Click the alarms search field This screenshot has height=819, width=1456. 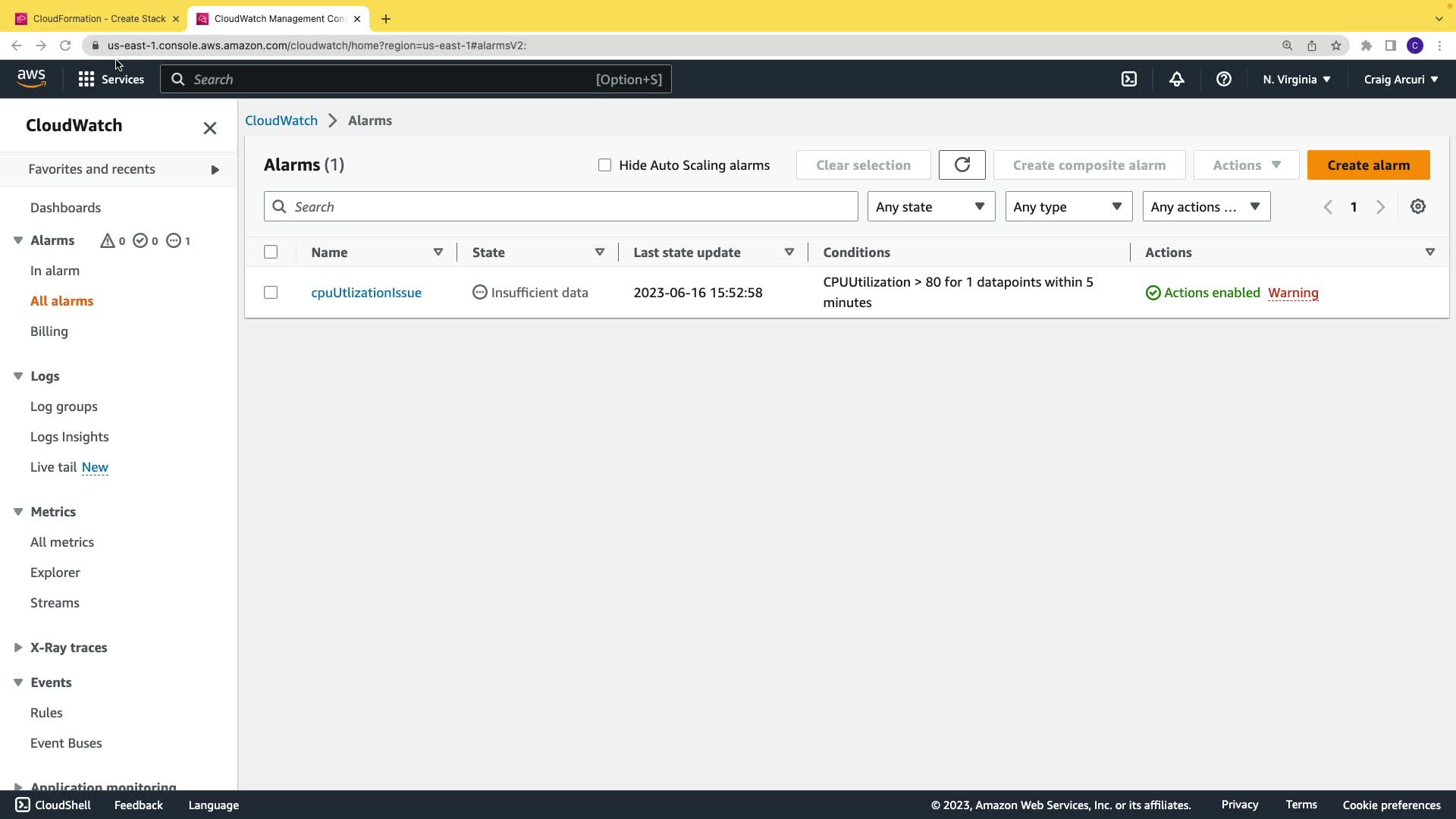561,206
